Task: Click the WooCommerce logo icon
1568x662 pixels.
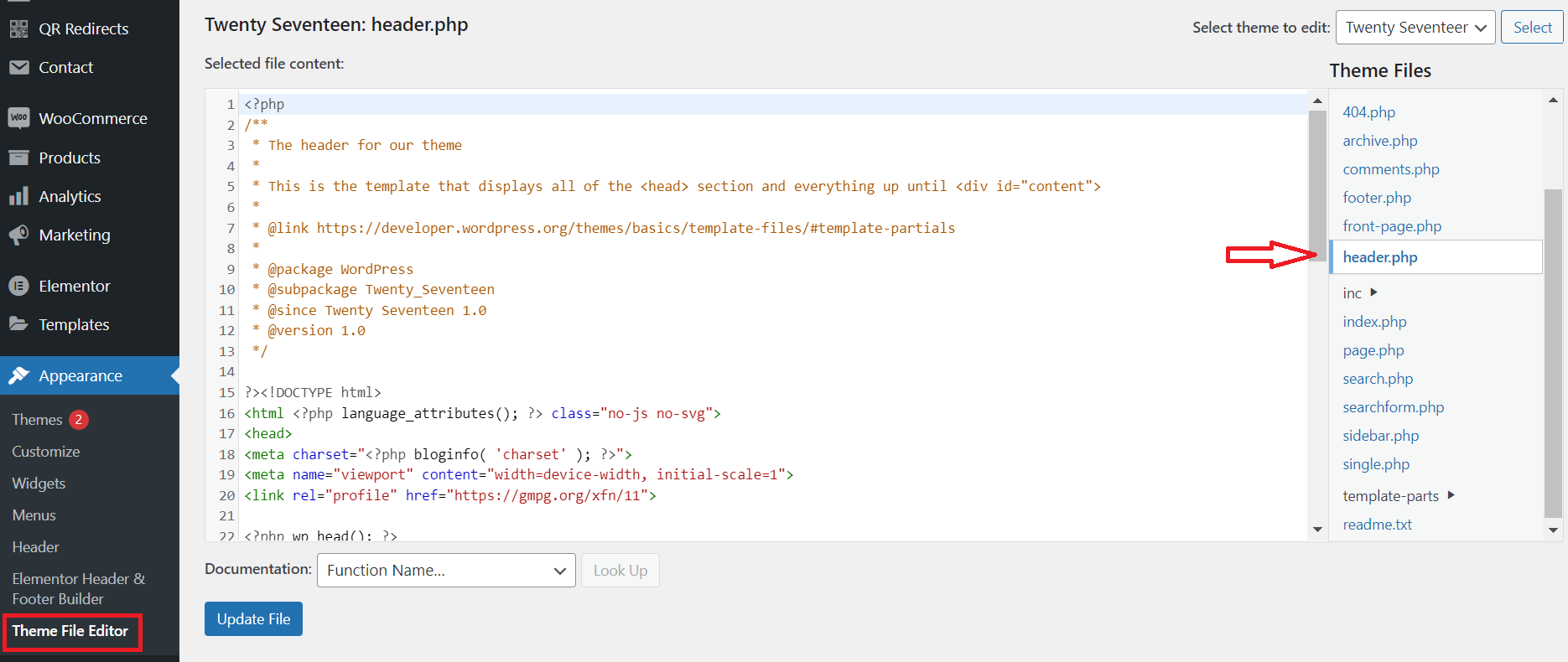Action: (18, 117)
